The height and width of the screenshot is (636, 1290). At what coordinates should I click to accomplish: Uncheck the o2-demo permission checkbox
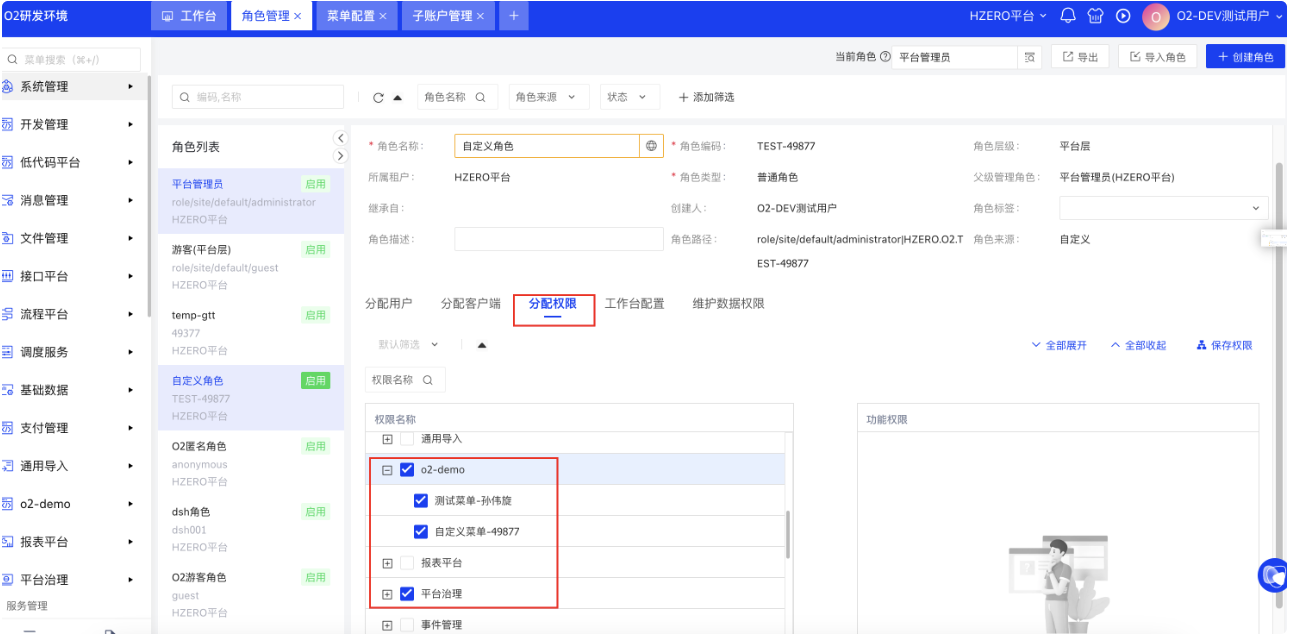coord(407,470)
